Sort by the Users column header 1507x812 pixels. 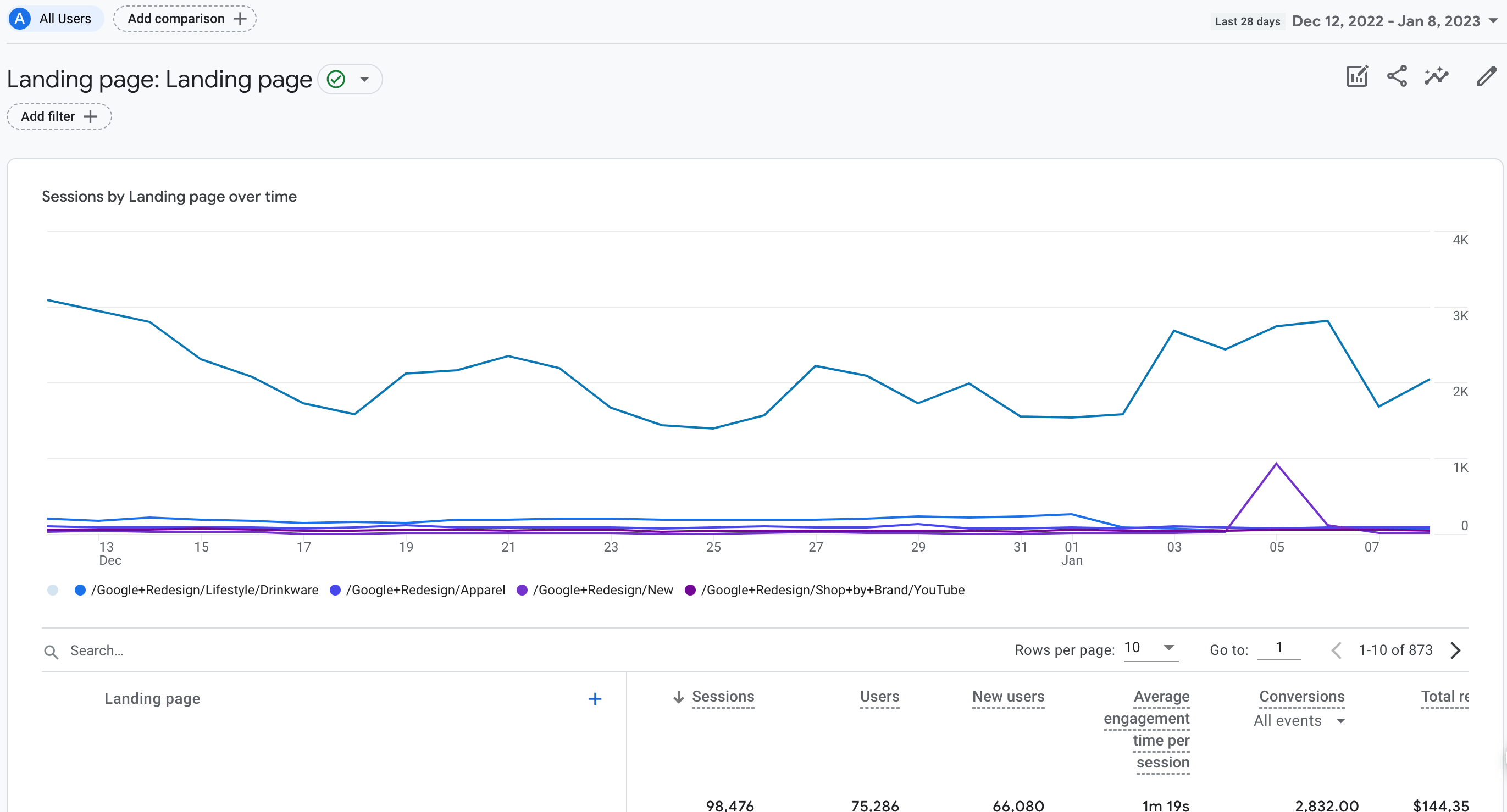tap(879, 697)
